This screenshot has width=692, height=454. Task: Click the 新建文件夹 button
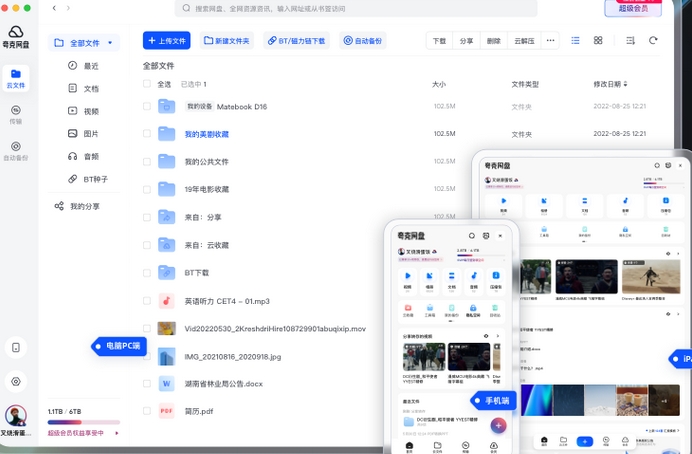(227, 41)
